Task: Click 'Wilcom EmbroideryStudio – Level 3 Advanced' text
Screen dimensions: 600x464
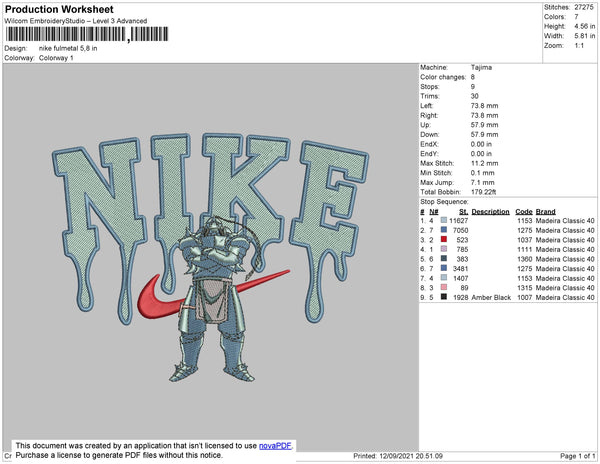Action: (76, 21)
